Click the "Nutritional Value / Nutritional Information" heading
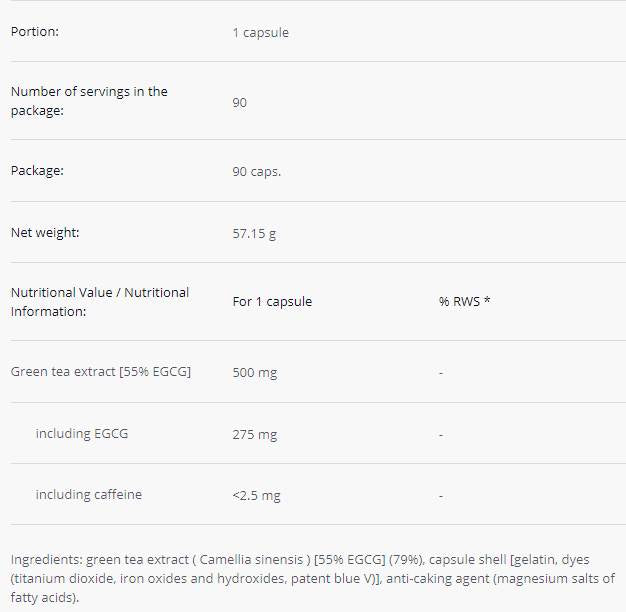626x612 pixels. 99,302
